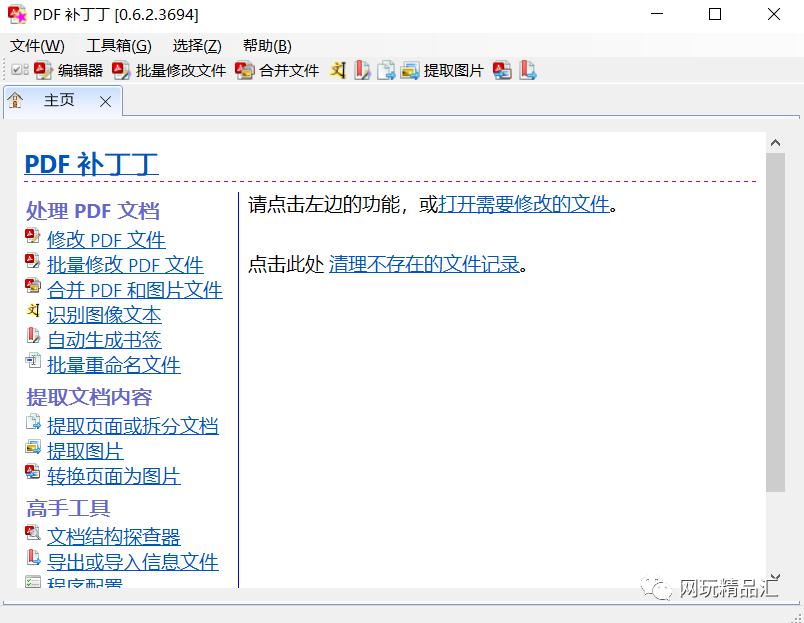
Task: Click the icon beside 提取页面或拆分文档
Action: [x=33, y=422]
